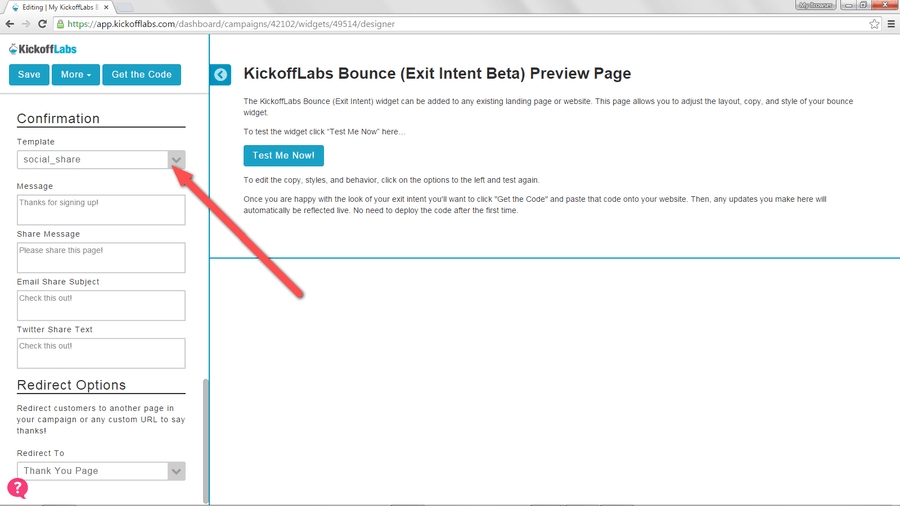Click into the Message text box
The height and width of the screenshot is (506, 900).
click(x=101, y=210)
